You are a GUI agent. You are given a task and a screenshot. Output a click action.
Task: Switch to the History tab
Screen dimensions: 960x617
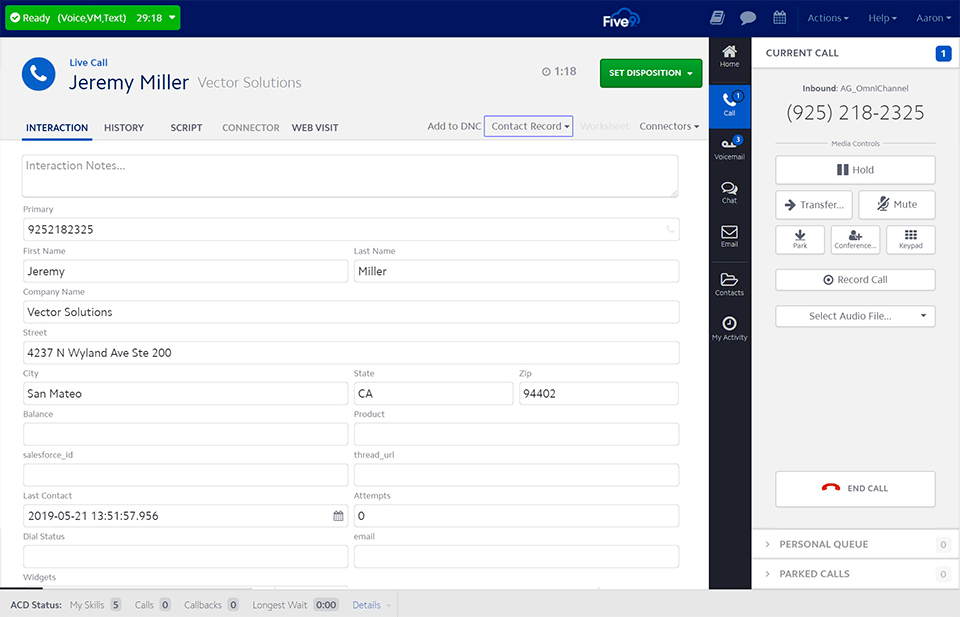[x=124, y=128]
